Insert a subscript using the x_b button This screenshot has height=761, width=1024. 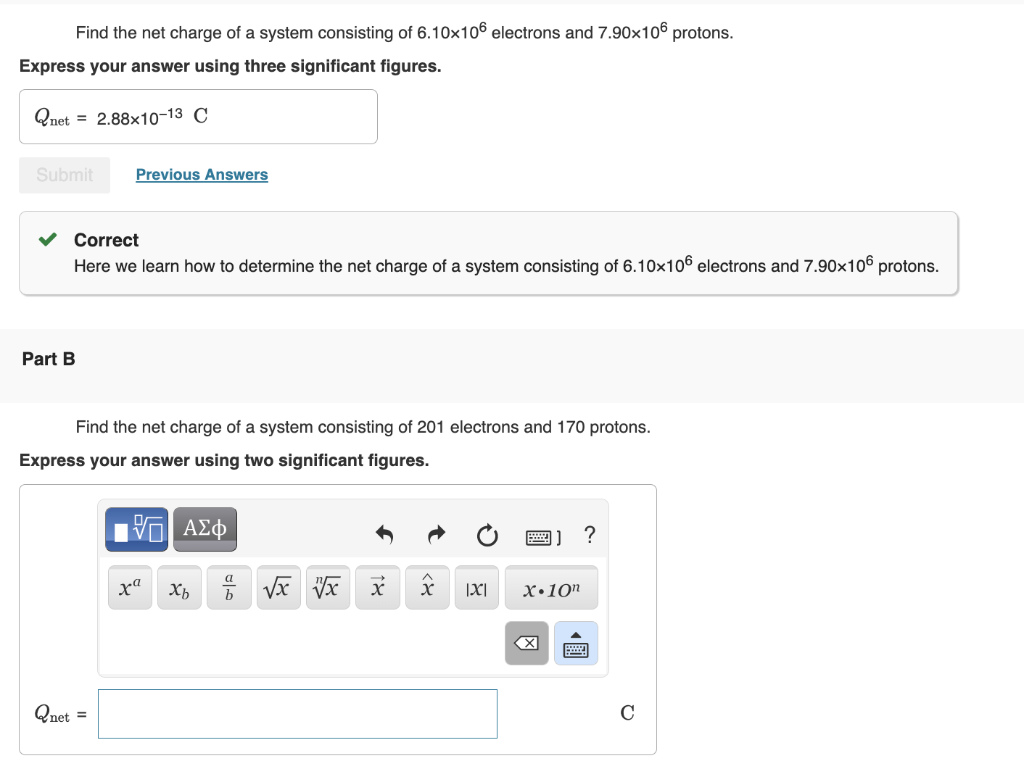[x=179, y=587]
